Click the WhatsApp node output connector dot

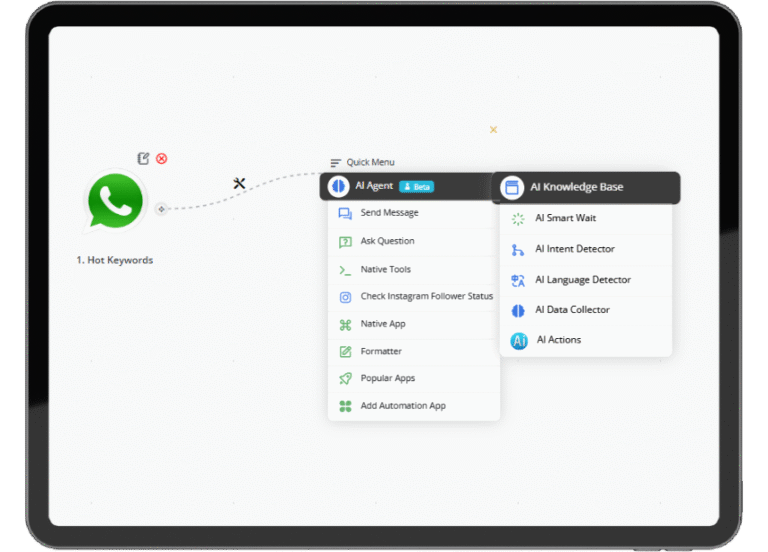point(161,209)
